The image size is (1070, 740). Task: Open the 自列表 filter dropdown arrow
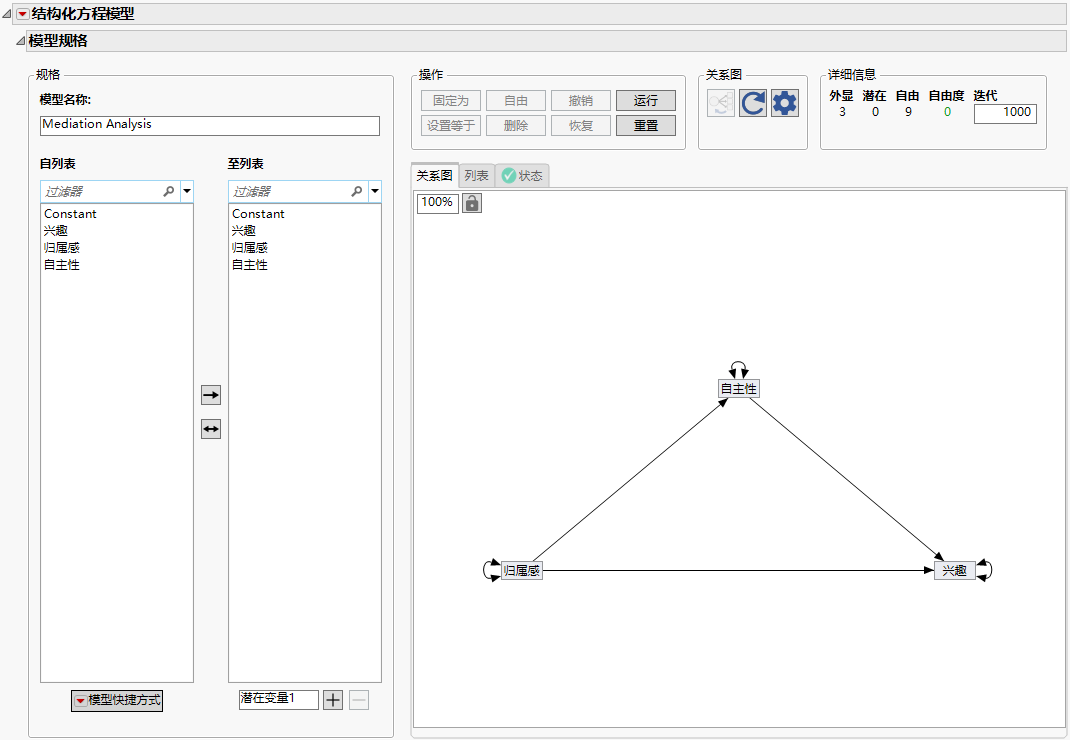tap(187, 192)
